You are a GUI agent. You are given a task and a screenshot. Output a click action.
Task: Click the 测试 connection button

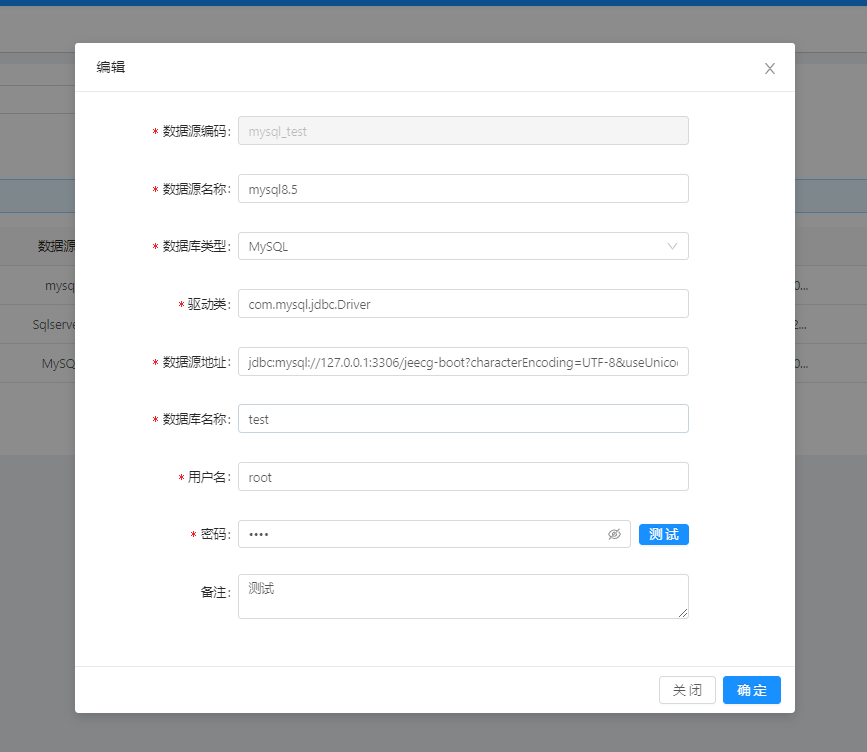click(663, 534)
